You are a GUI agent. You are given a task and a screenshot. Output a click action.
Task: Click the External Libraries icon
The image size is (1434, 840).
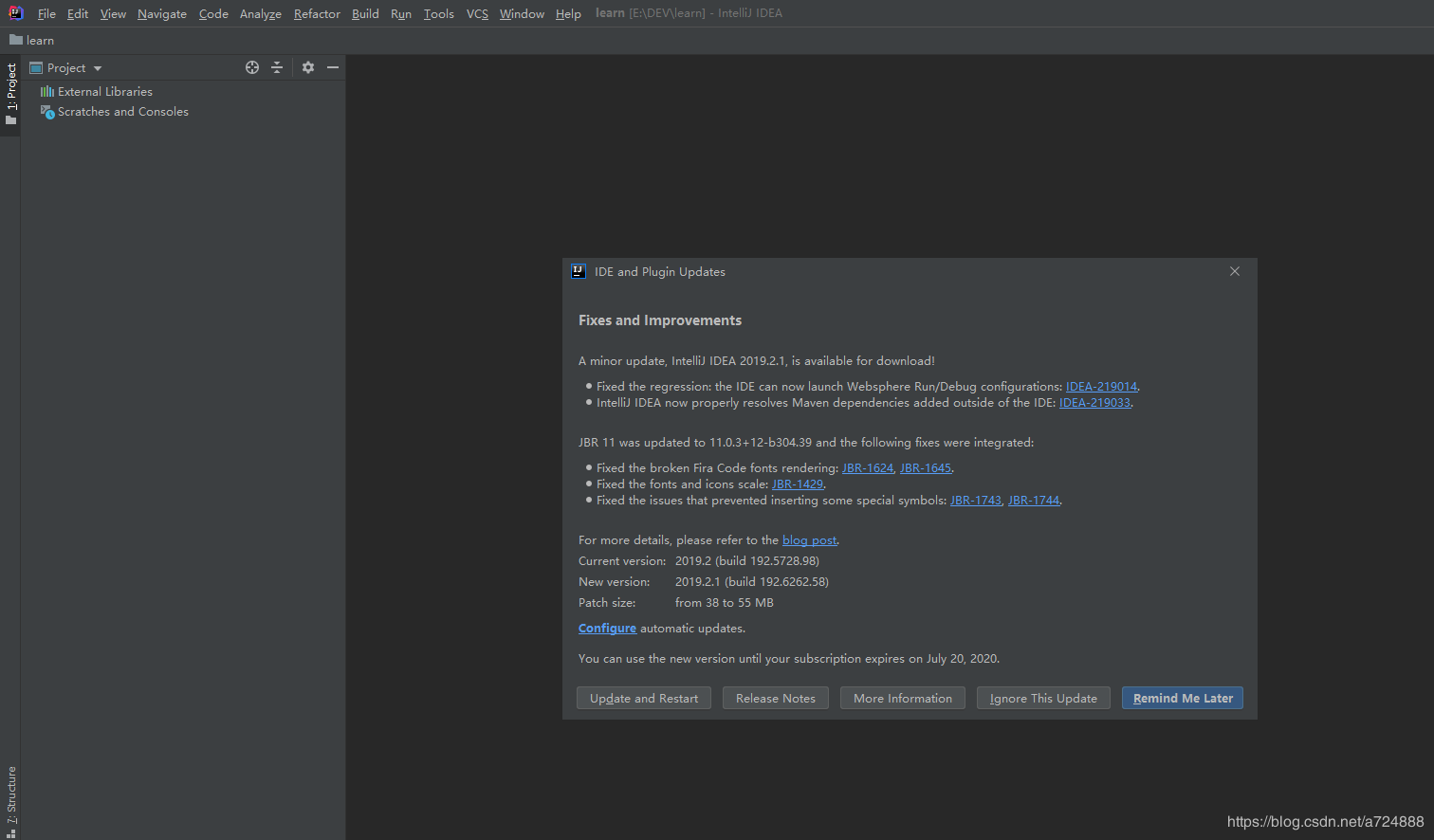[47, 92]
